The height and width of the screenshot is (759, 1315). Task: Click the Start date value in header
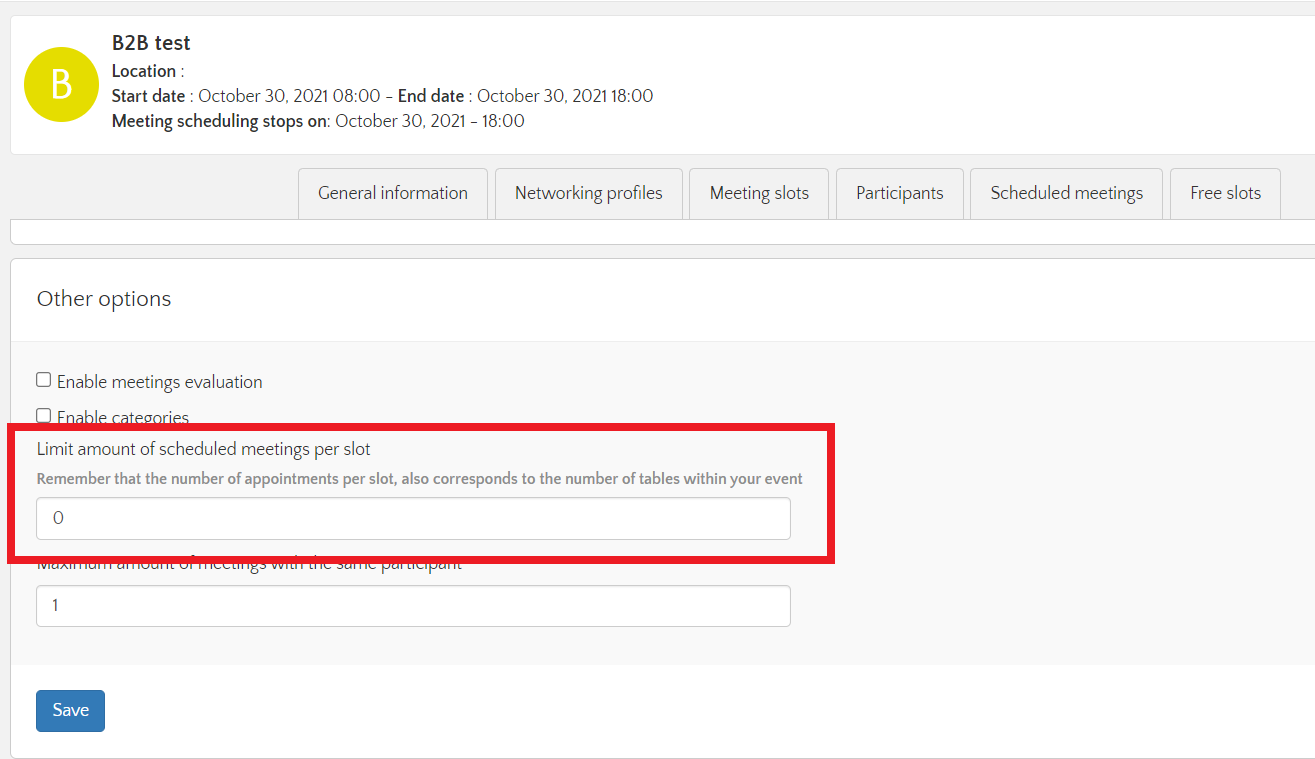coord(289,96)
